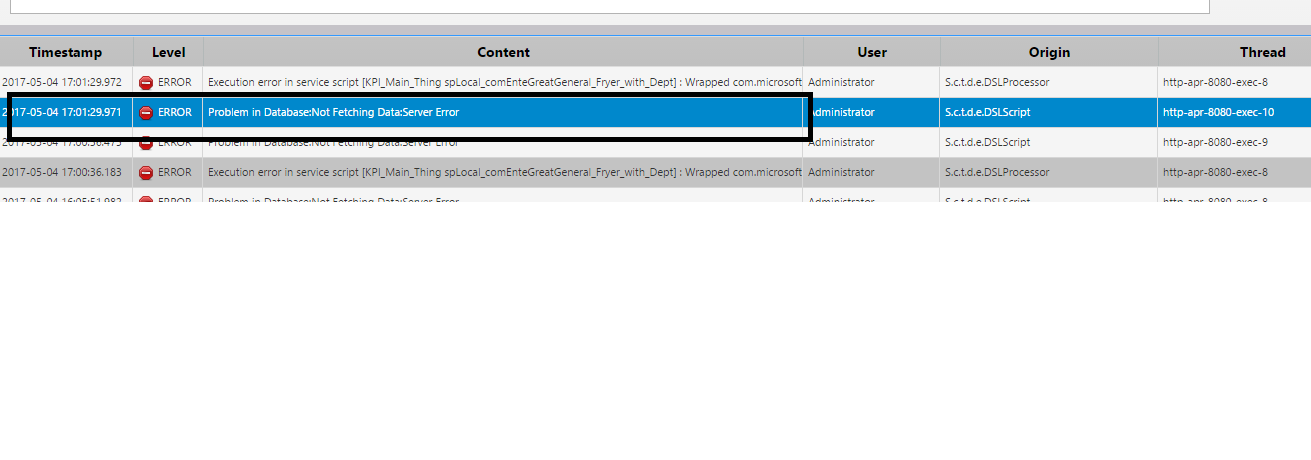Click thread http-apr-8080-exec-8 in the 17:00:36.183 row
This screenshot has width=1311, height=460.
pos(1215,172)
